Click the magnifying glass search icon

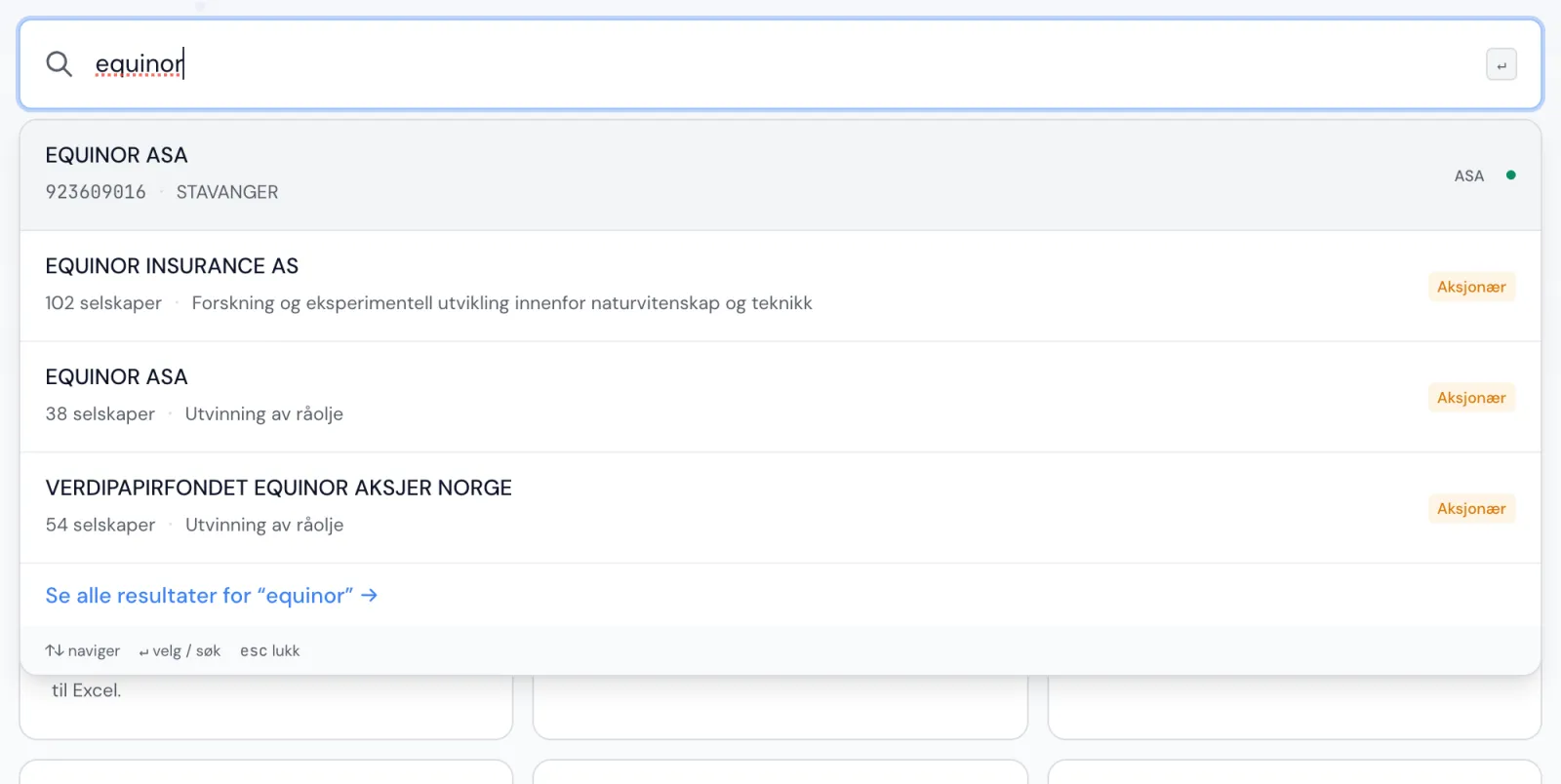(x=60, y=64)
